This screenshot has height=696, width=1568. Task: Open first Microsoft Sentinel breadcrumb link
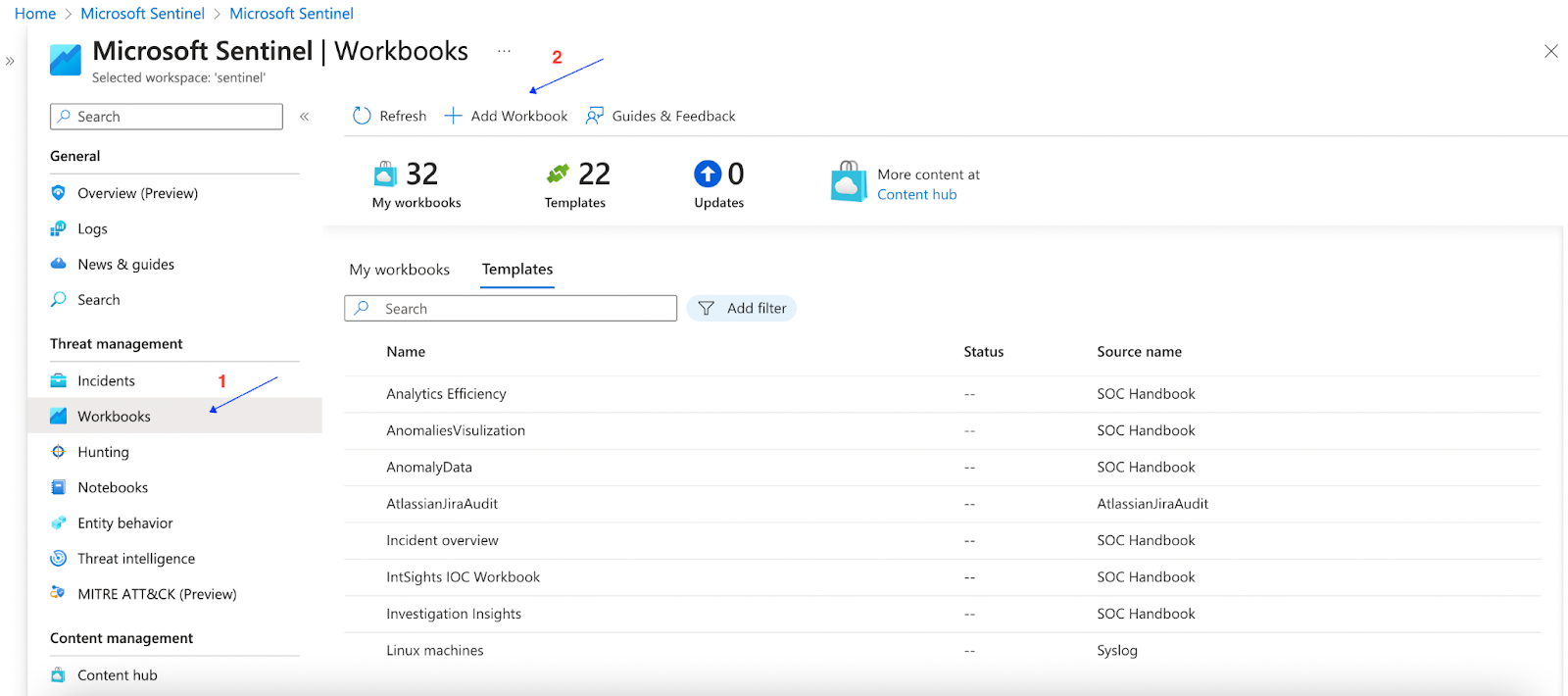[142, 14]
